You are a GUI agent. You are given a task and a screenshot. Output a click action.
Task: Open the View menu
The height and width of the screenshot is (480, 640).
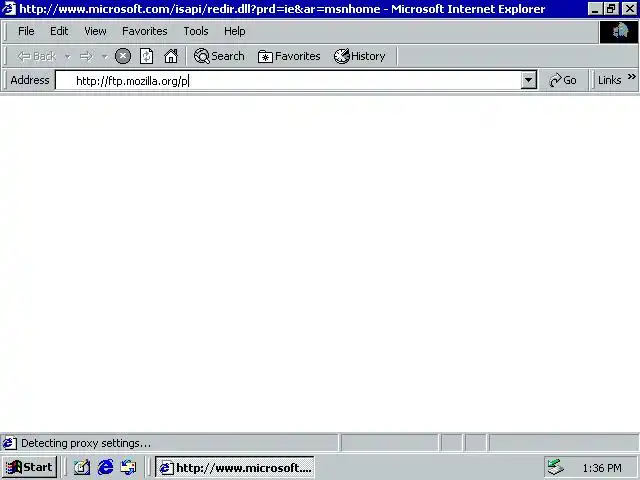(x=95, y=31)
